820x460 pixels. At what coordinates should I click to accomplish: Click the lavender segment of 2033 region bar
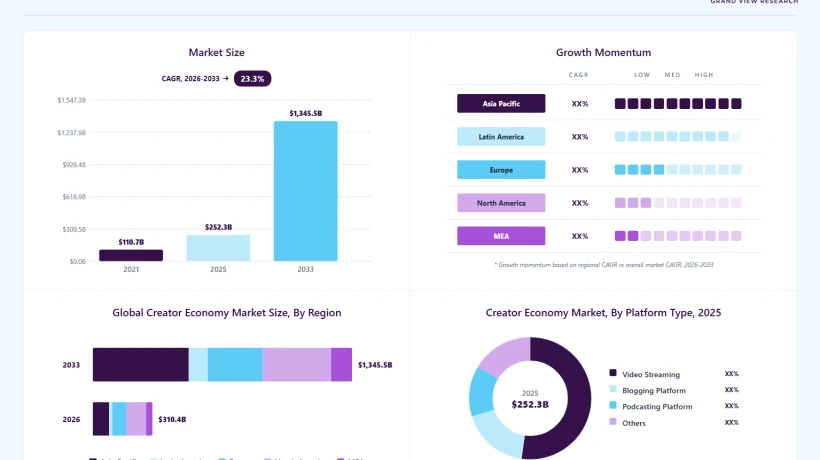point(297,364)
